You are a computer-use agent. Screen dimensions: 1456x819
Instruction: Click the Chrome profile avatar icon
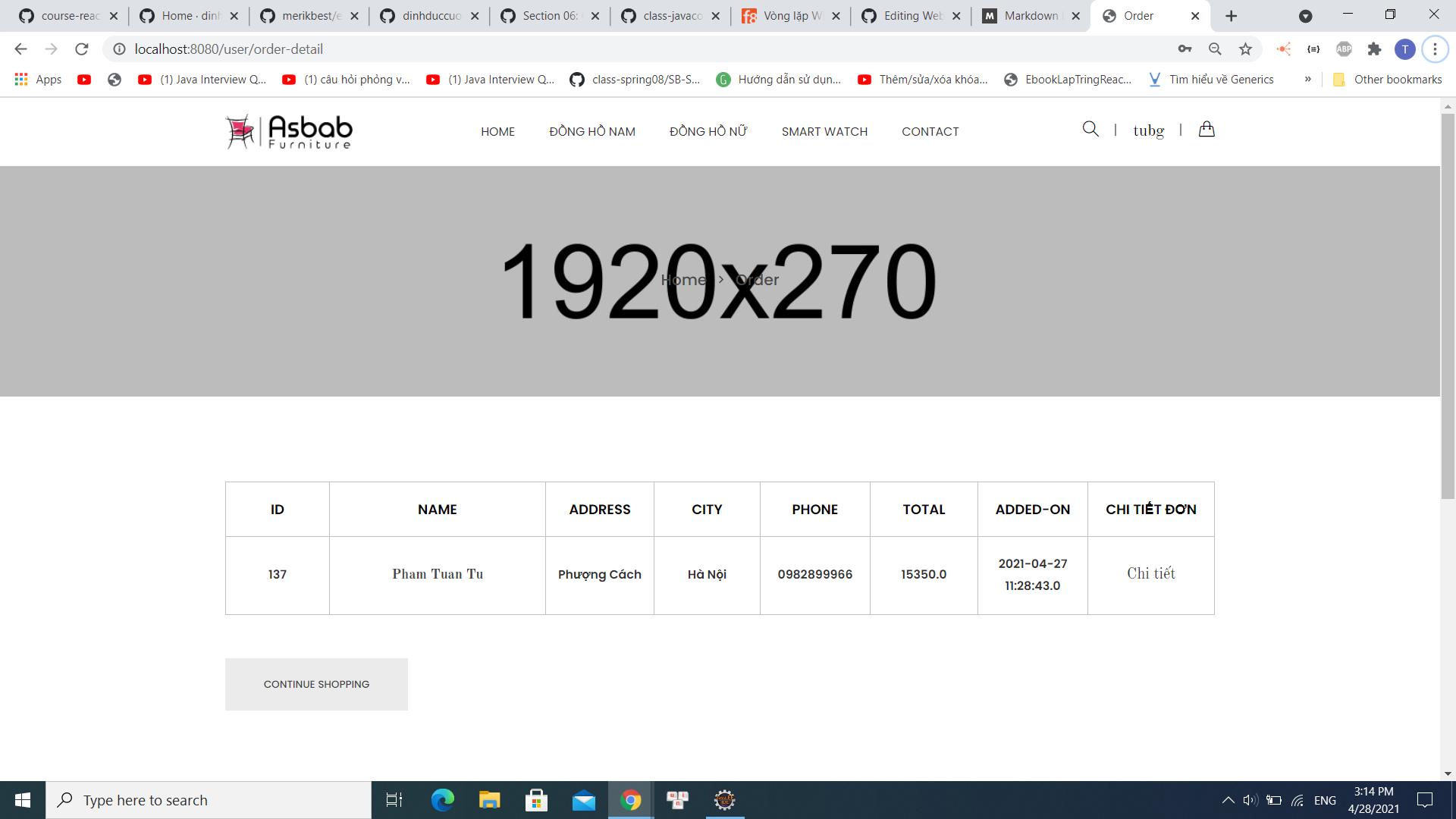[1406, 49]
